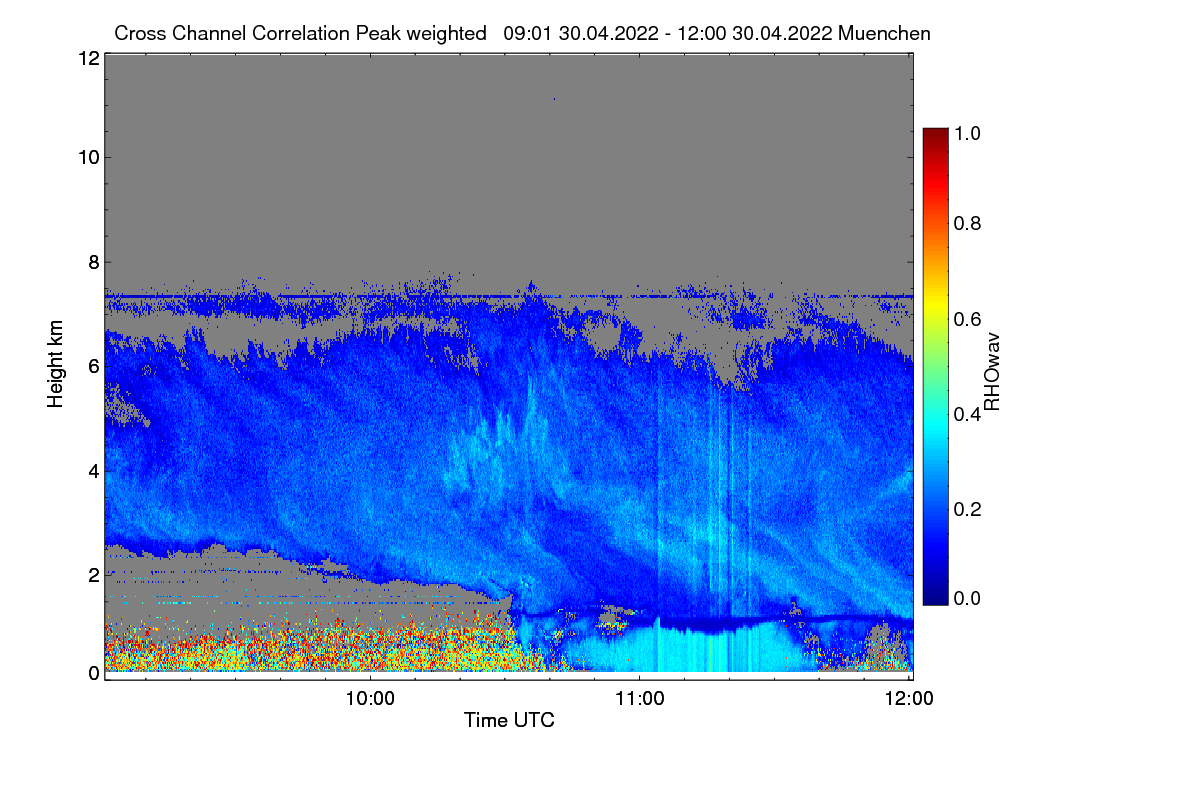Click the chart title 'Cross Channel Correlation Peak weighted'
The height and width of the screenshot is (800, 1200).
pos(300,33)
